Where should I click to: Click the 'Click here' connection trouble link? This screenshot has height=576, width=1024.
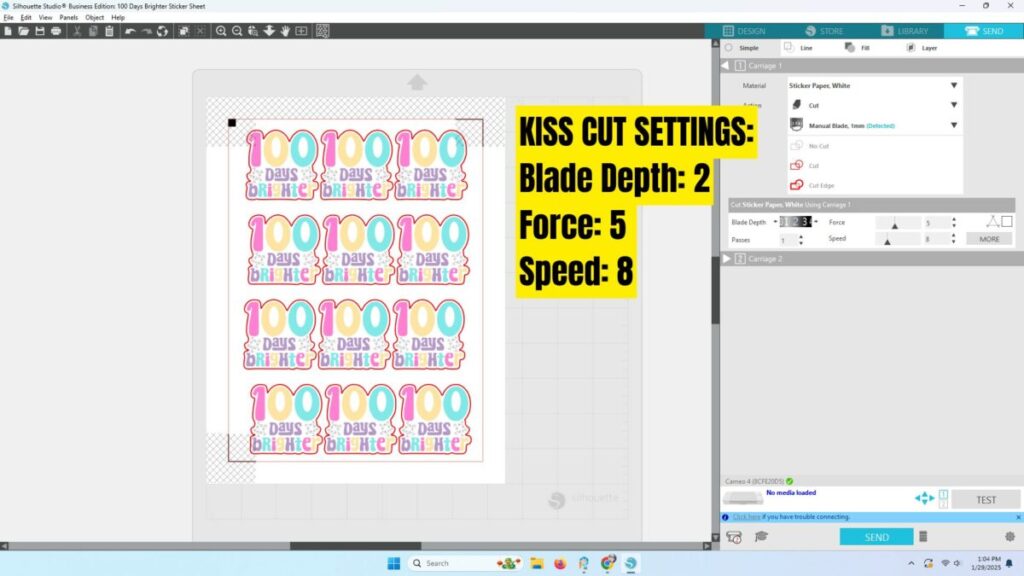pyautogui.click(x=746, y=517)
